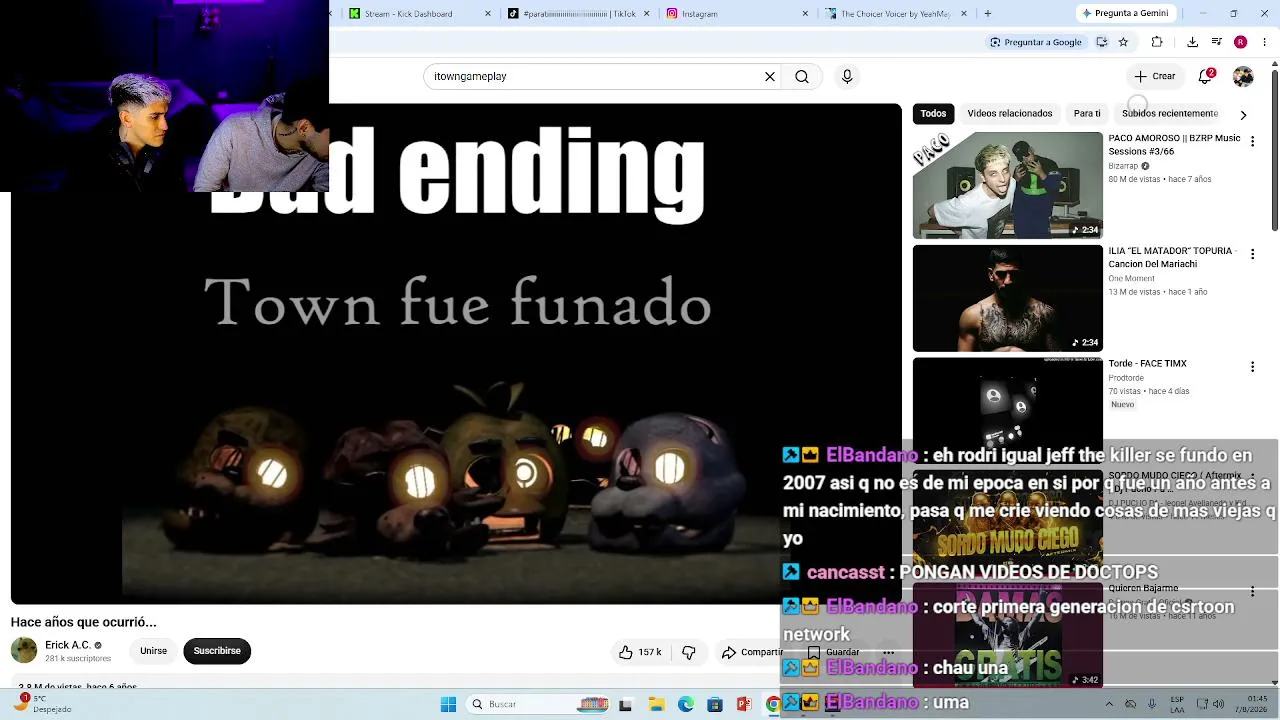Image resolution: width=1280 pixels, height=720 pixels.
Task: Bookmark this page with the star icon
Action: point(1123,42)
